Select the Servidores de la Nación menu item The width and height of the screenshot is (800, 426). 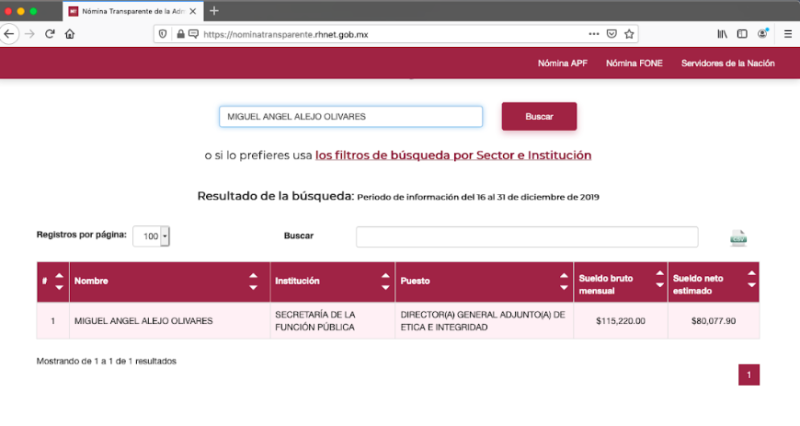point(727,63)
